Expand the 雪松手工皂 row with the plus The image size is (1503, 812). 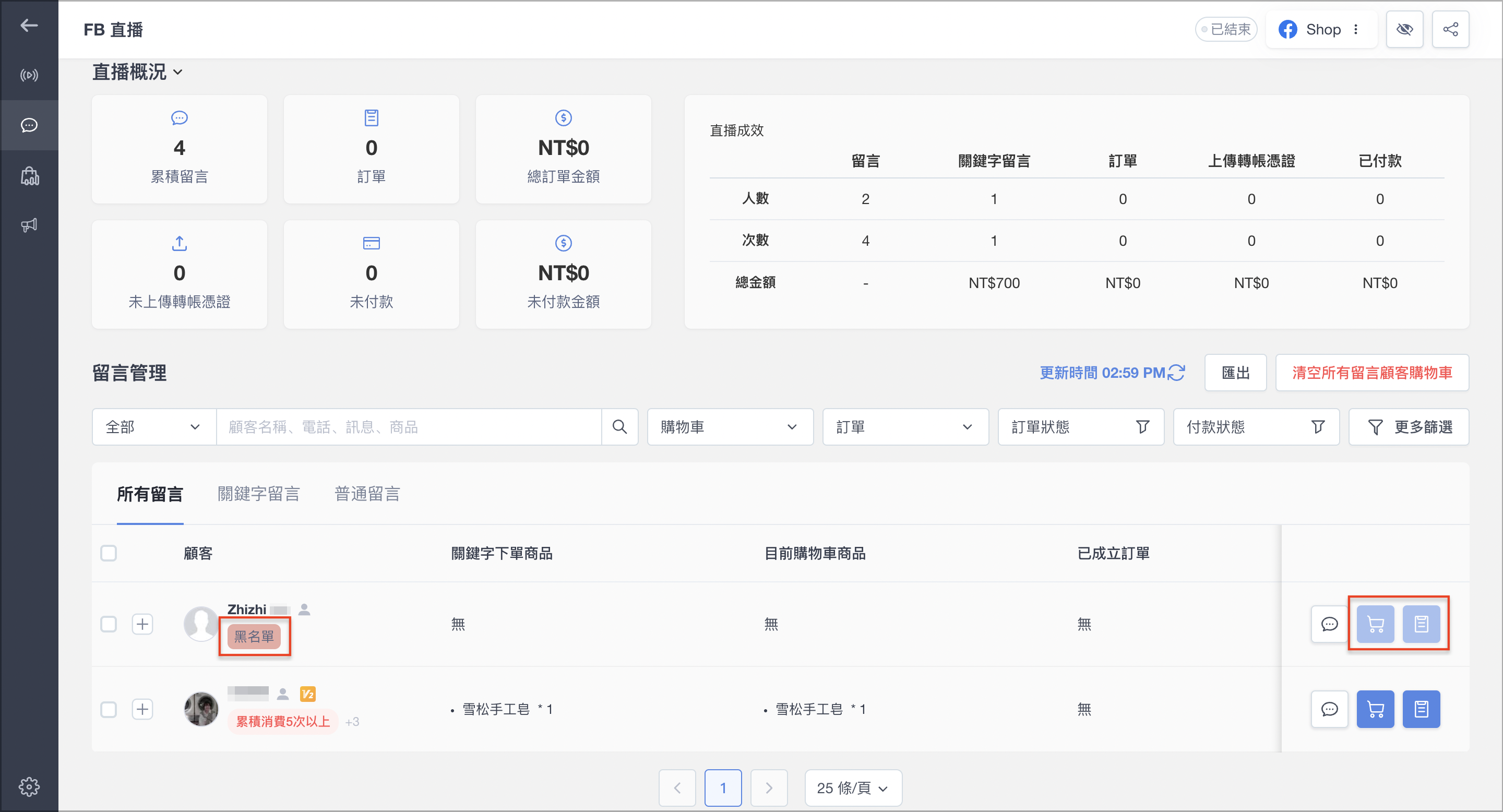(142, 709)
